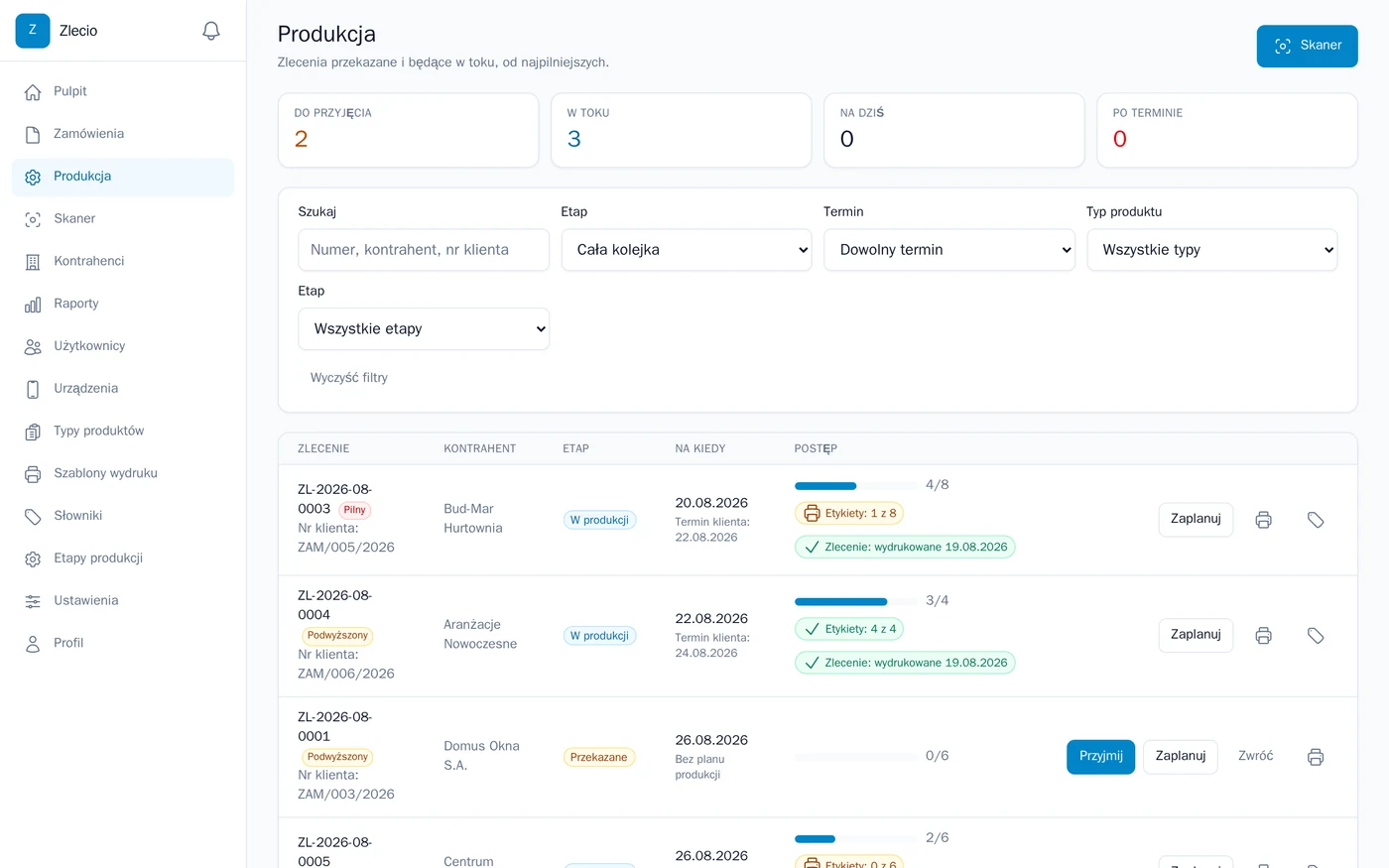Focus the Szukaj search field

point(424,250)
